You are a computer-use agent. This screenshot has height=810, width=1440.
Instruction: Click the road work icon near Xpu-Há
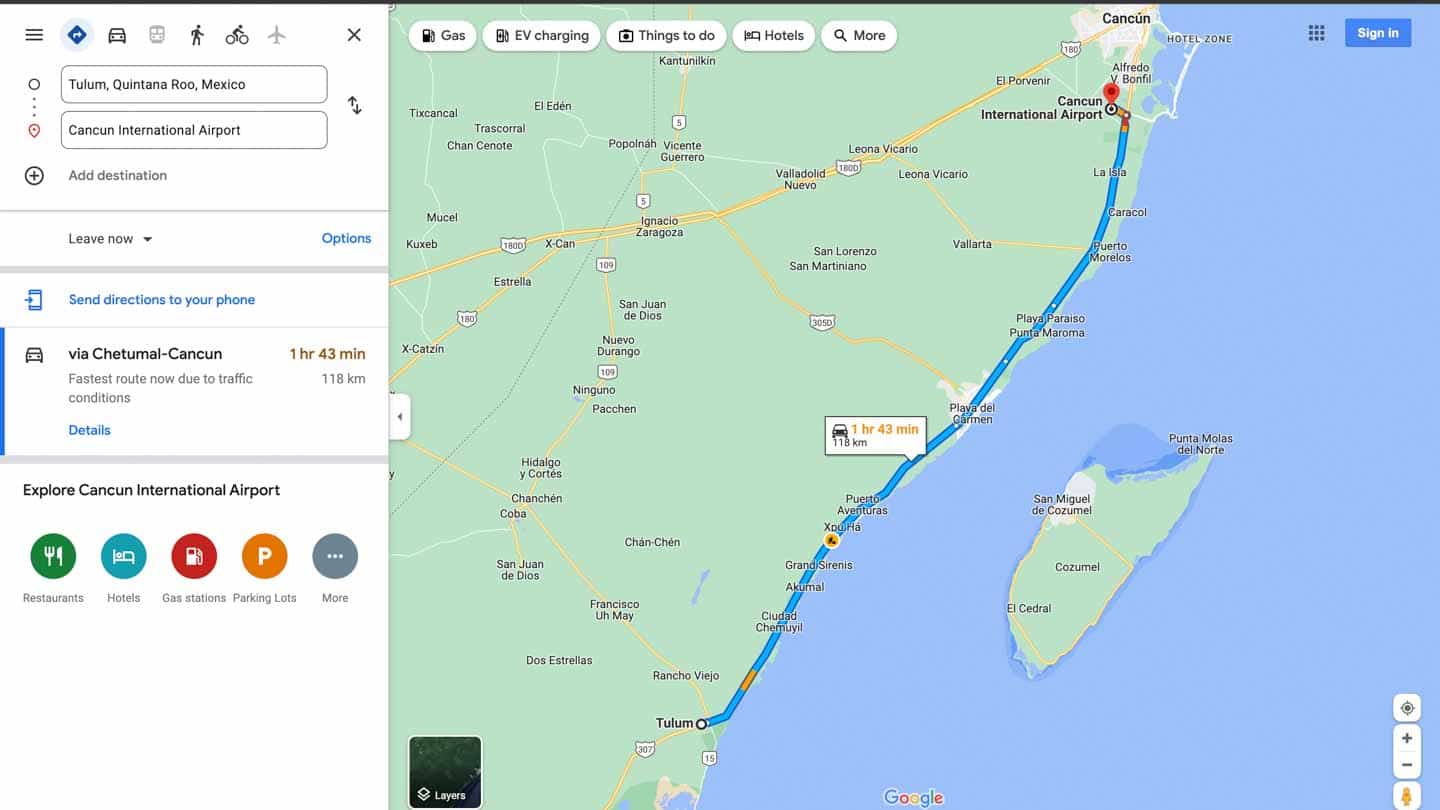tap(831, 540)
